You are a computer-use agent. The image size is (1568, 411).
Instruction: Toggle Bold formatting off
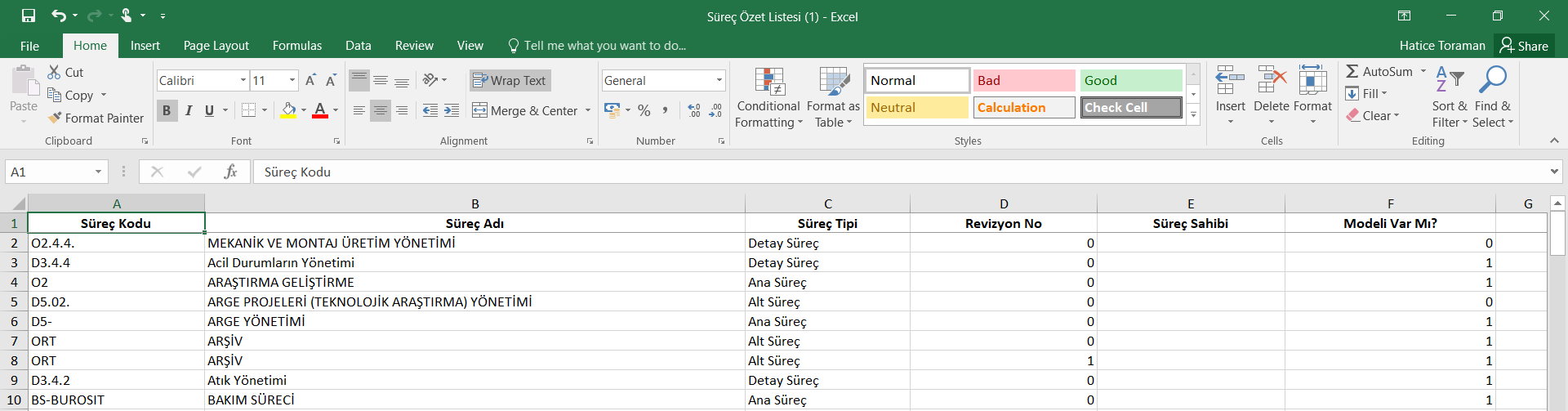[x=167, y=110]
